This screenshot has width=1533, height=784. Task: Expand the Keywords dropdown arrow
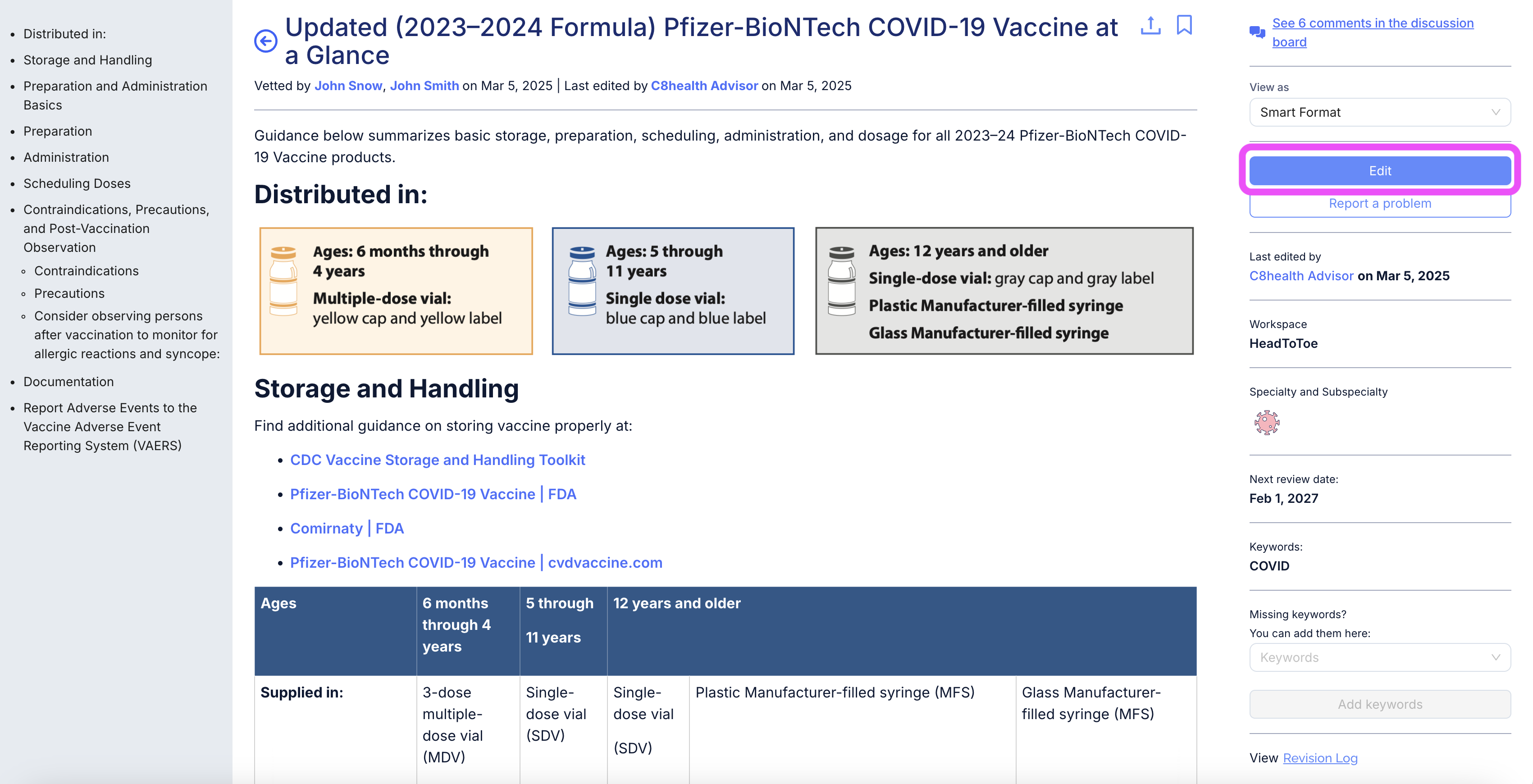tap(1495, 657)
